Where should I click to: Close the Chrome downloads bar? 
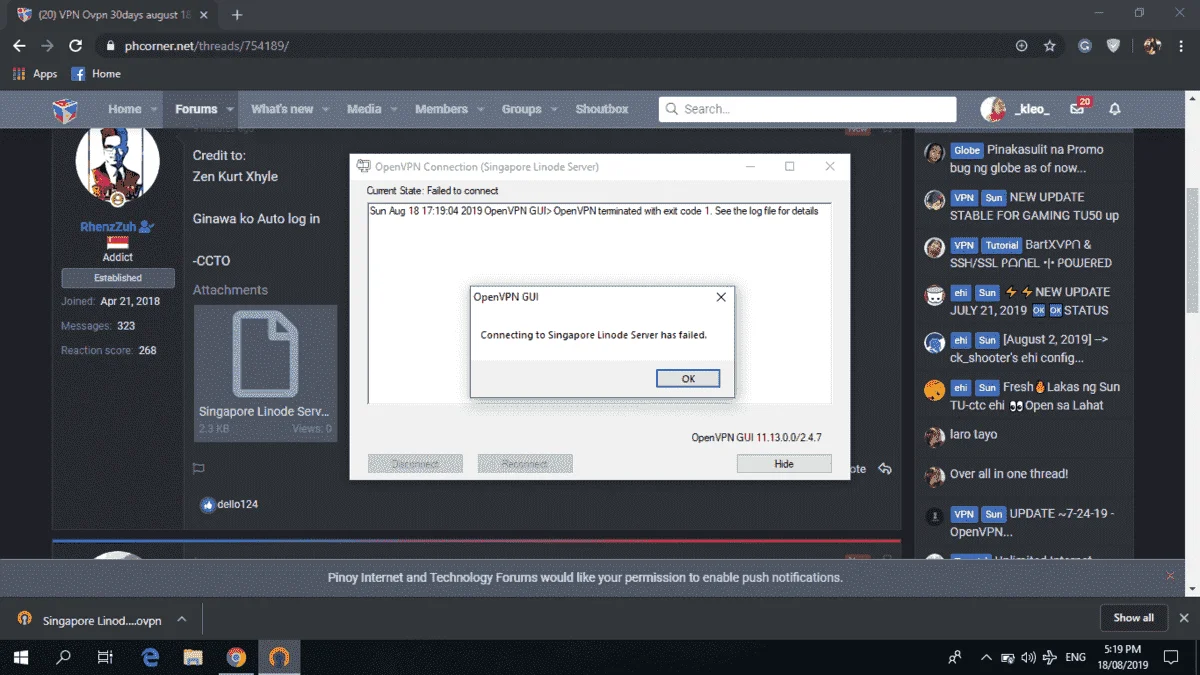pyautogui.click(x=1184, y=618)
